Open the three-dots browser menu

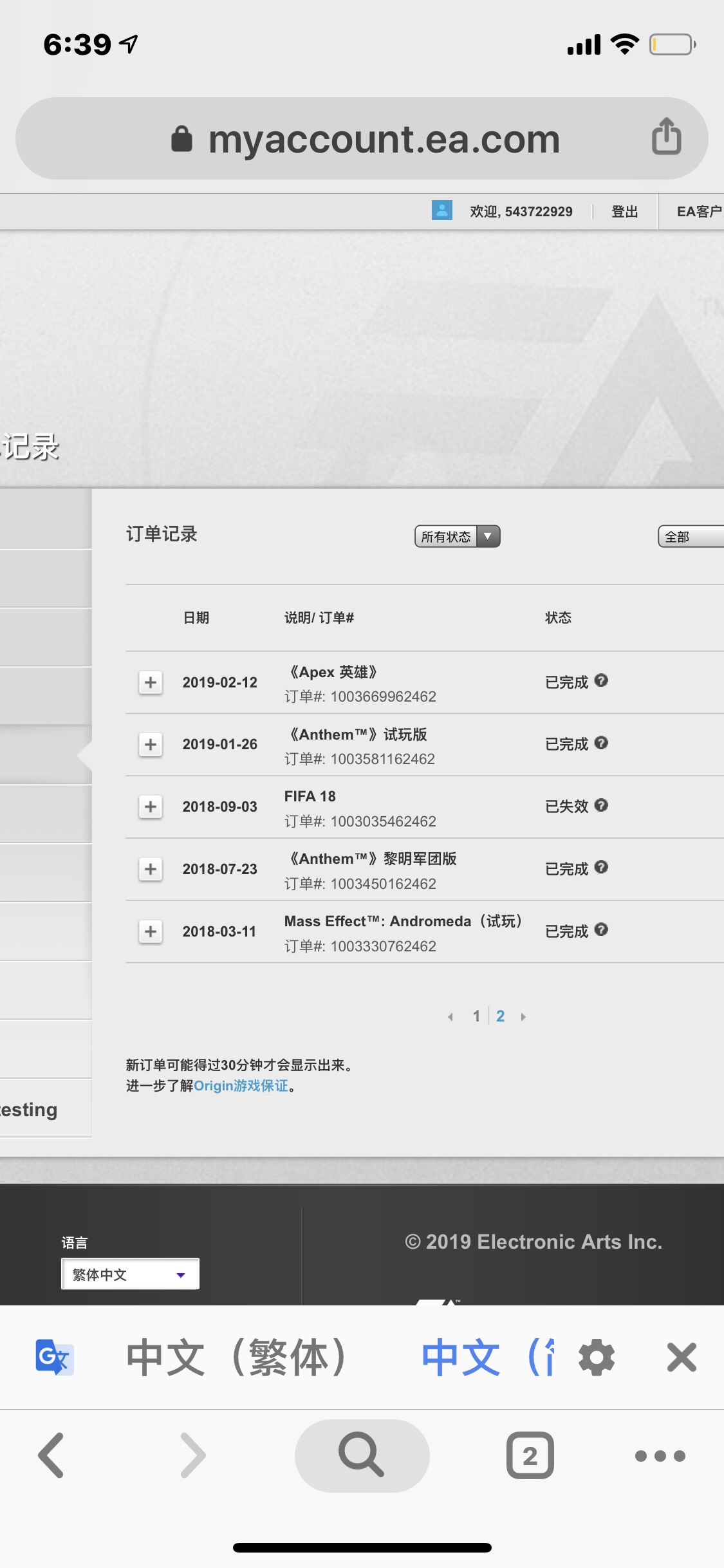click(x=660, y=1456)
